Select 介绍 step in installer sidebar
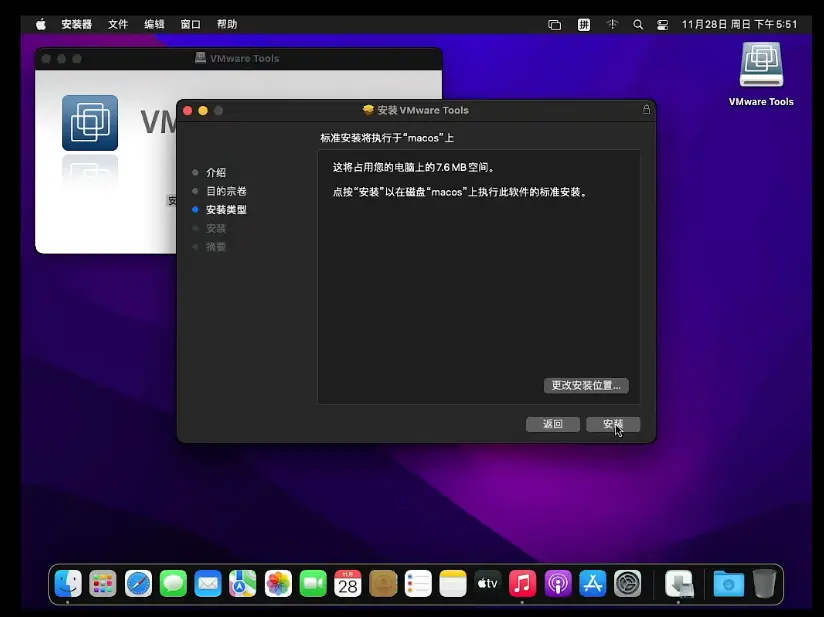Image resolution: width=824 pixels, height=617 pixels. pos(216,173)
